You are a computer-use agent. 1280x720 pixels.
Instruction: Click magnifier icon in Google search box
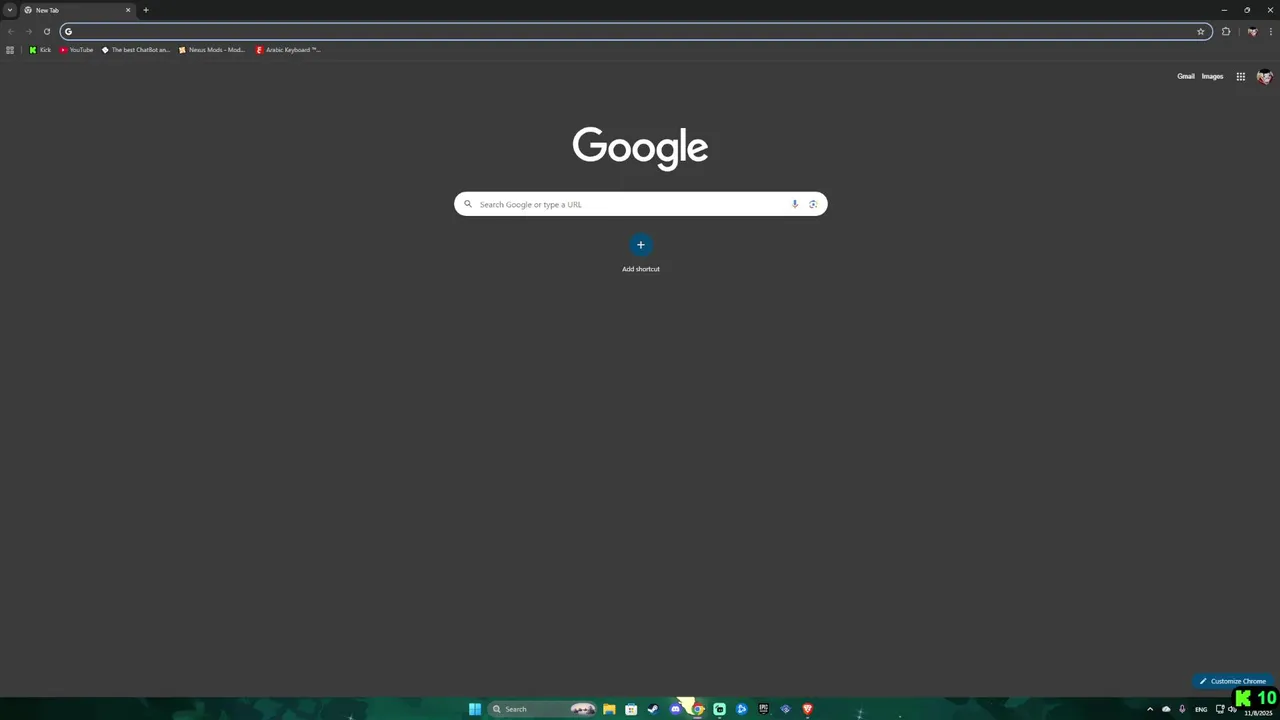(467, 204)
